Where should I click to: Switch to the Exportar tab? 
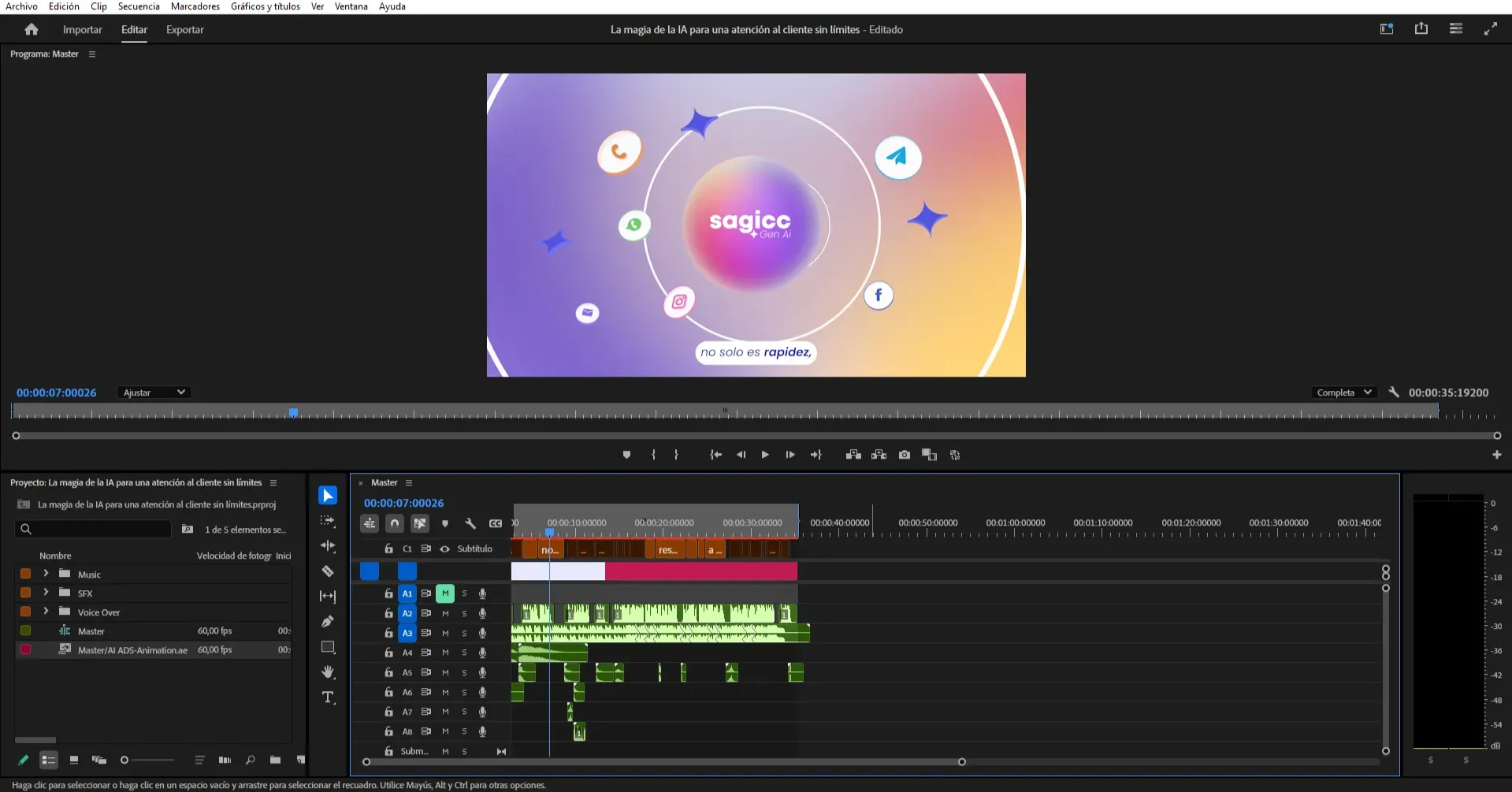click(x=185, y=29)
